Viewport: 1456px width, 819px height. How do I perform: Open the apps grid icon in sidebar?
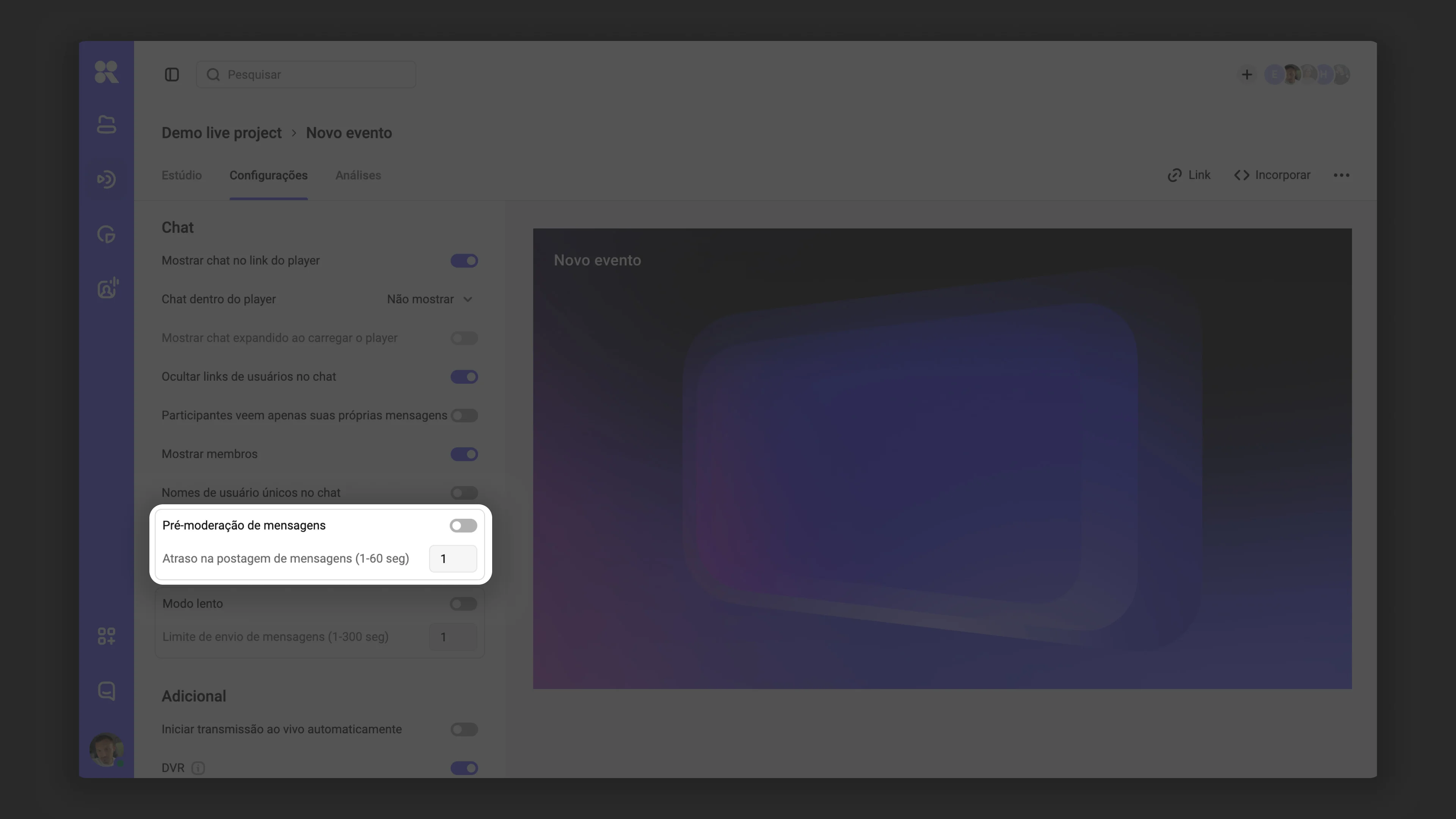pyautogui.click(x=106, y=636)
